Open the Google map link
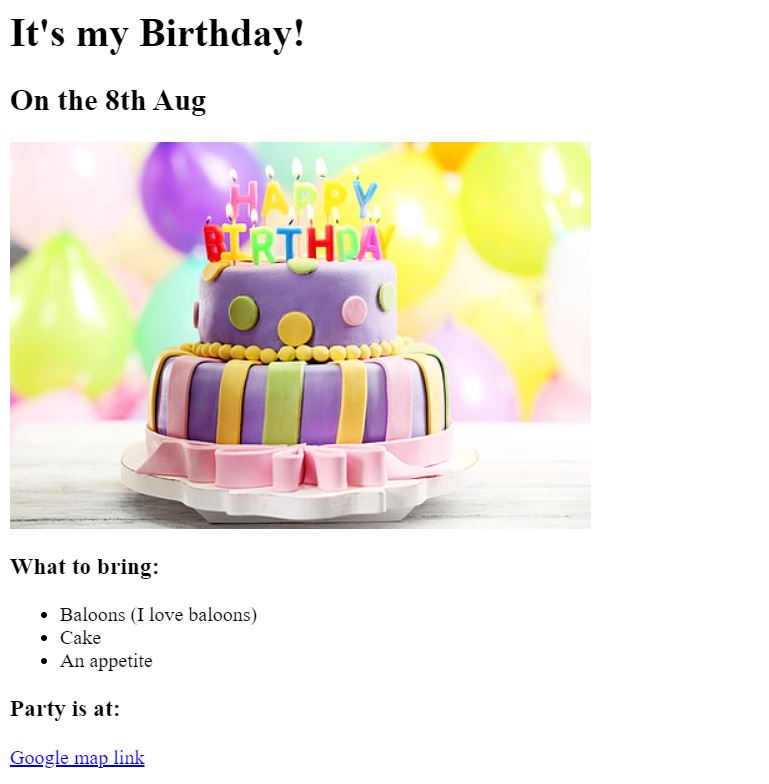Viewport: 769px width, 784px height. click(x=78, y=758)
